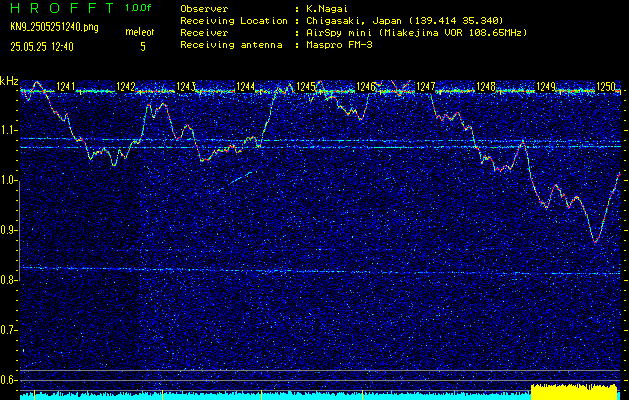
Task: Click the Observer field label
Action: tap(204, 8)
